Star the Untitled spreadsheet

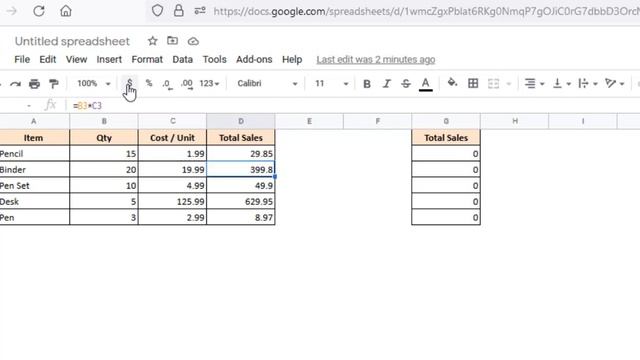(153, 41)
